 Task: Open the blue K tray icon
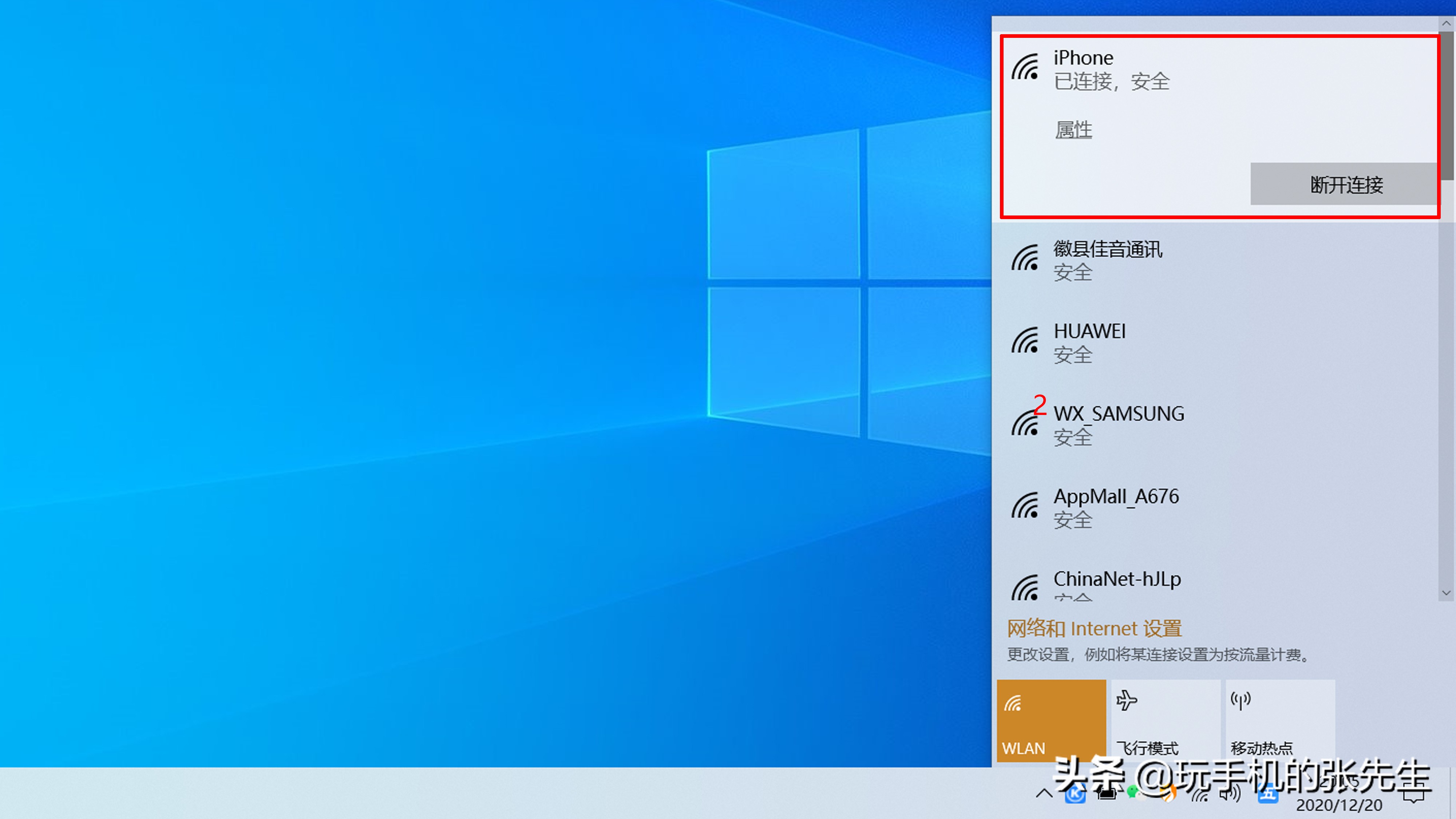1075,794
